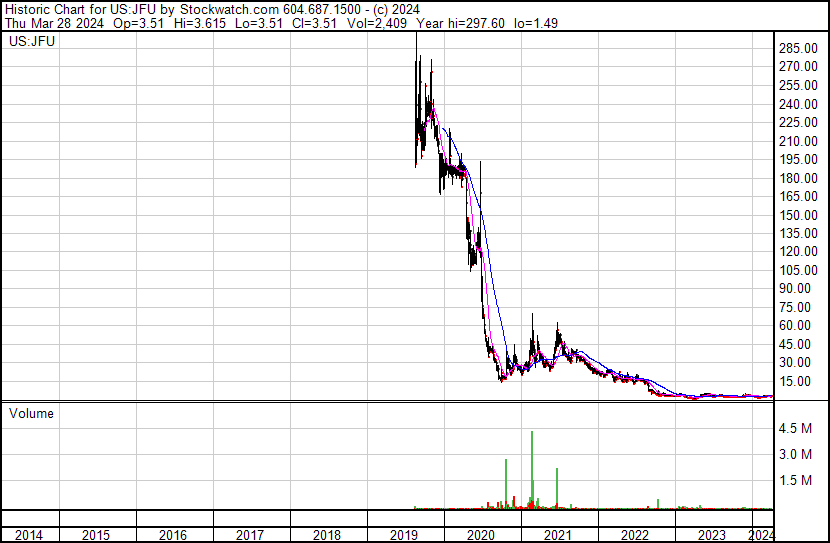
Task: Click the Year hi=297.60 value
Action: tap(461, 23)
